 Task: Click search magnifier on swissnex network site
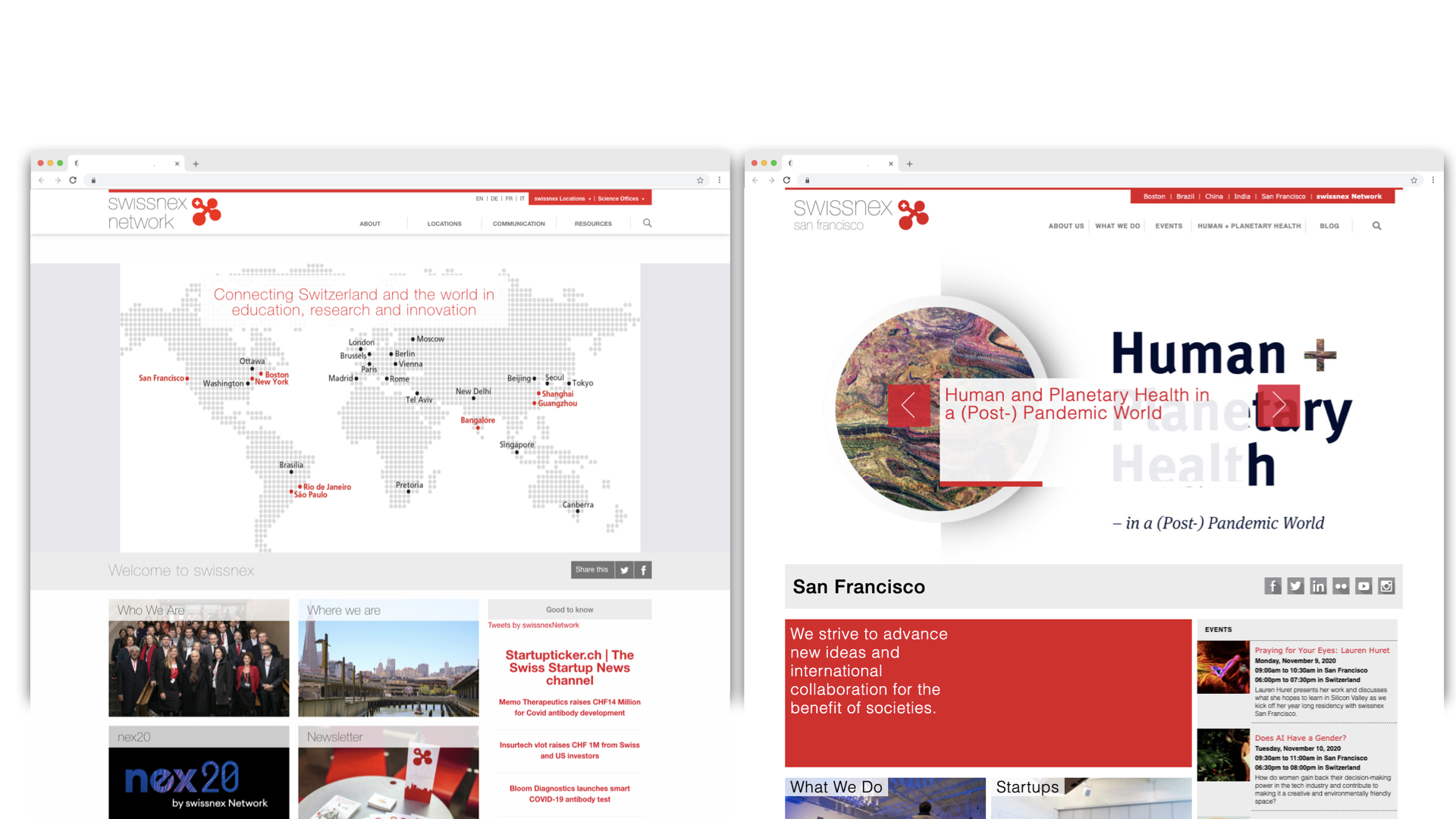(x=648, y=223)
